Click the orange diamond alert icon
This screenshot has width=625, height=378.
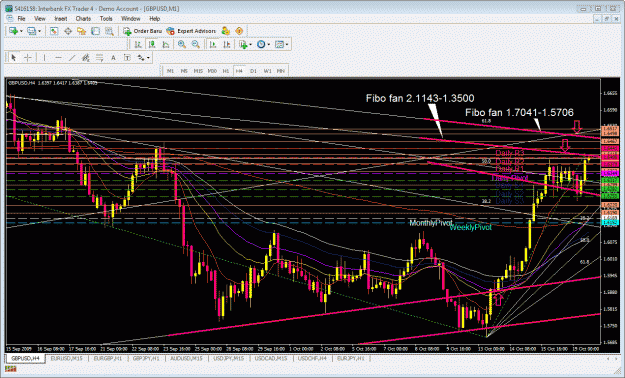pos(239,31)
